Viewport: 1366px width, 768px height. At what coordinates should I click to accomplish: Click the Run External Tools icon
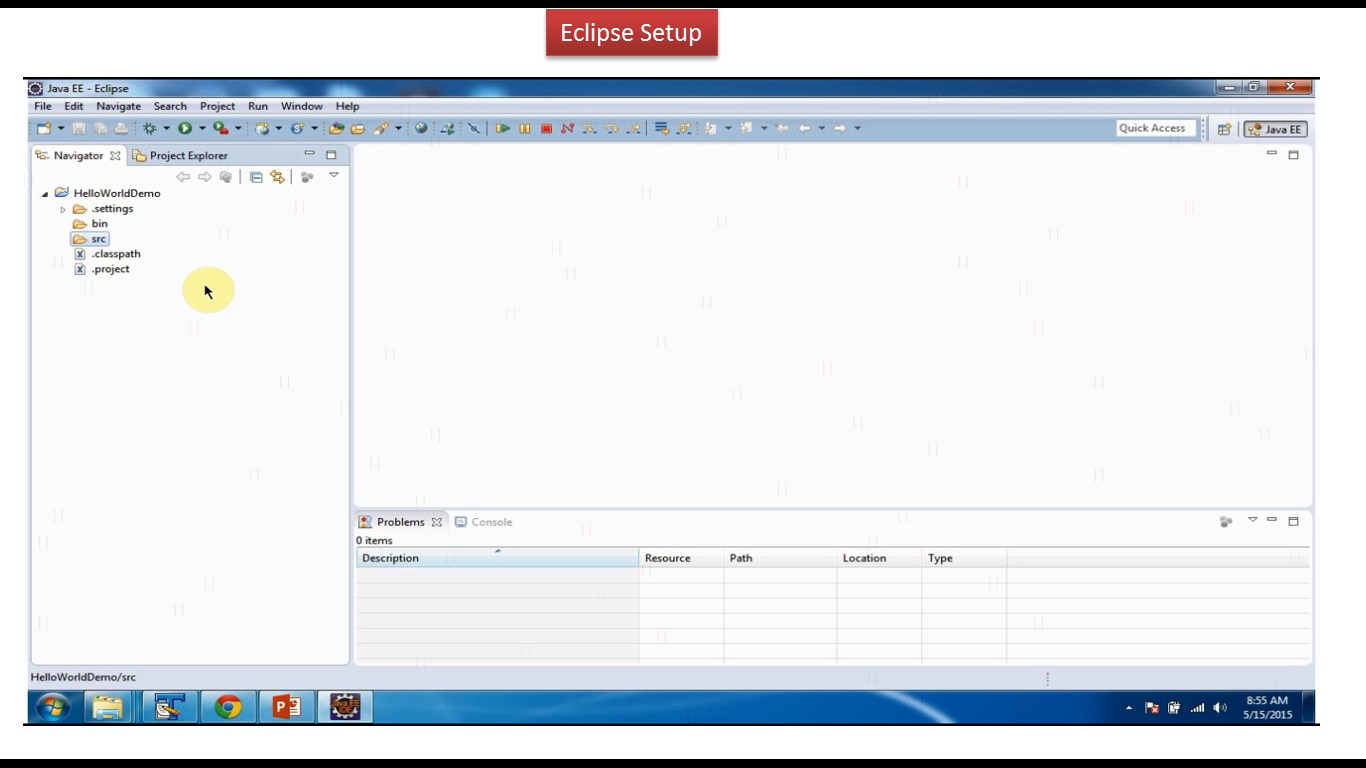point(221,128)
